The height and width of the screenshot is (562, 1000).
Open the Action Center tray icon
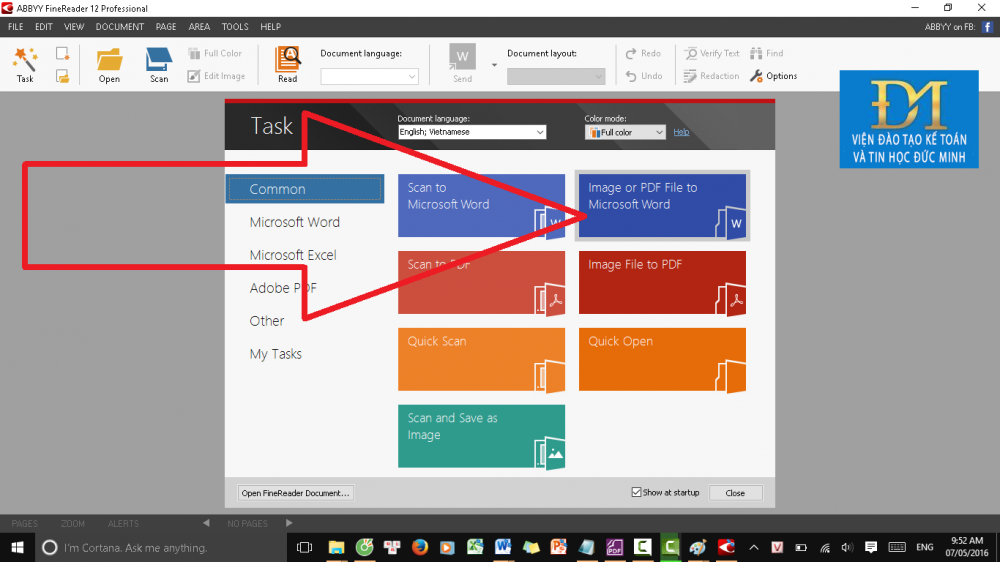[x=871, y=547]
